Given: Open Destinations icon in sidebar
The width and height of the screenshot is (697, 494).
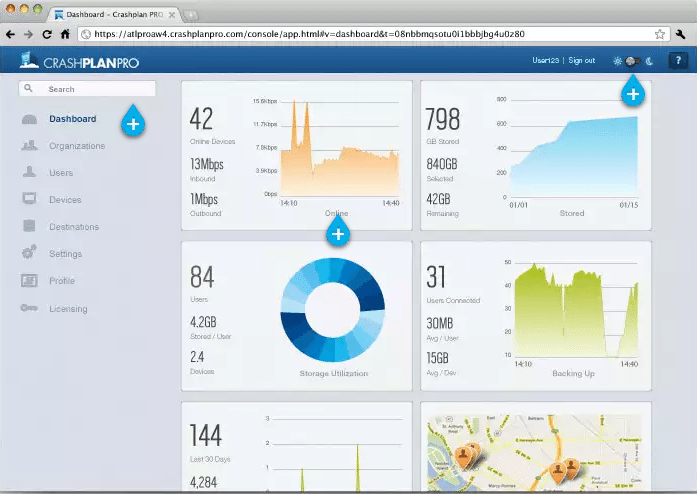Looking at the screenshot, I should click(29, 226).
